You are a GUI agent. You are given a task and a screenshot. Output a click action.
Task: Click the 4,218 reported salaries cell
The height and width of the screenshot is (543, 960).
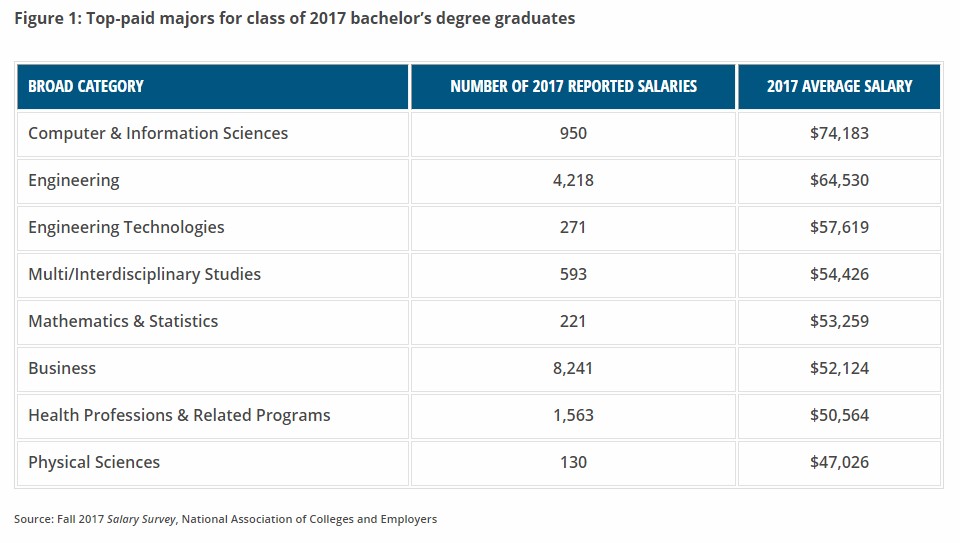573,180
